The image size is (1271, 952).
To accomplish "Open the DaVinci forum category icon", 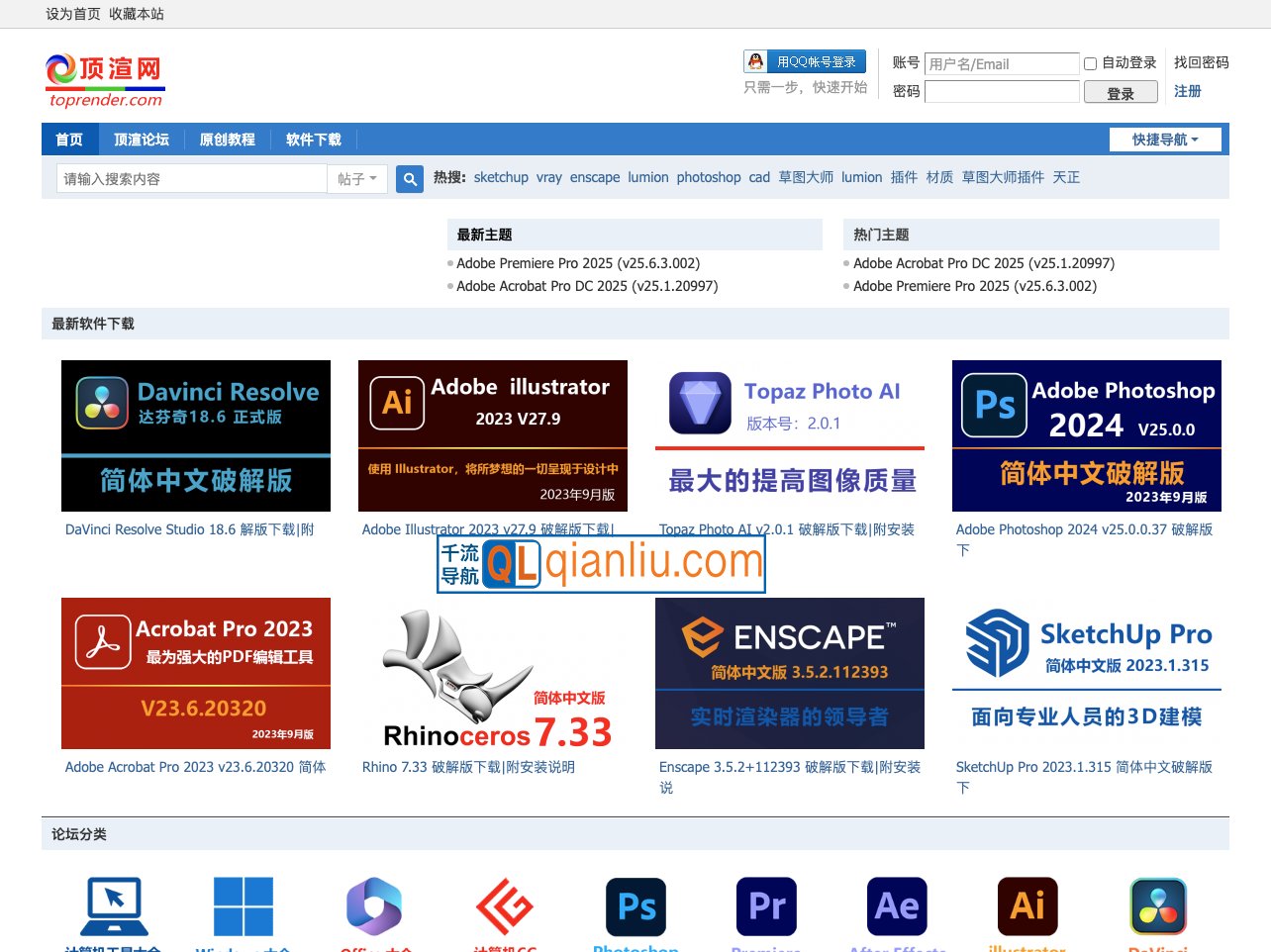I will coord(1157,906).
